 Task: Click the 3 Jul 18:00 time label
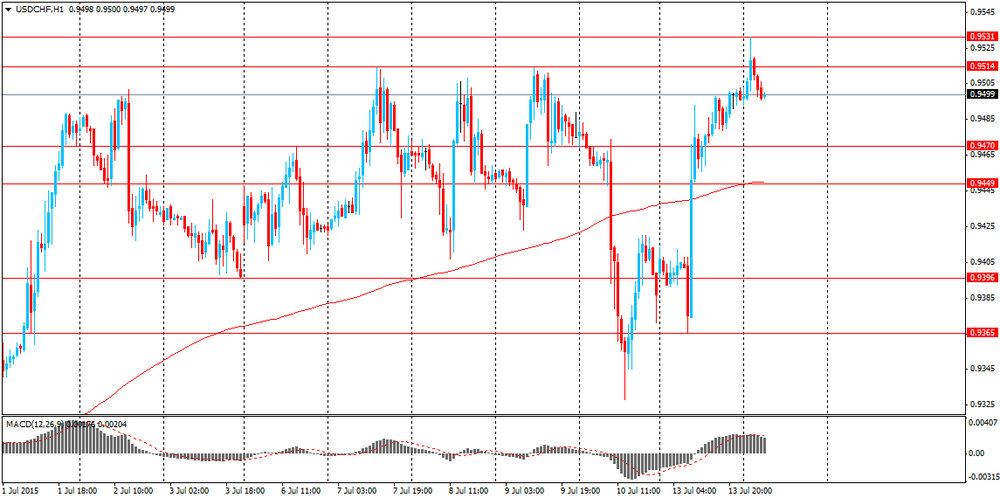coord(245,491)
